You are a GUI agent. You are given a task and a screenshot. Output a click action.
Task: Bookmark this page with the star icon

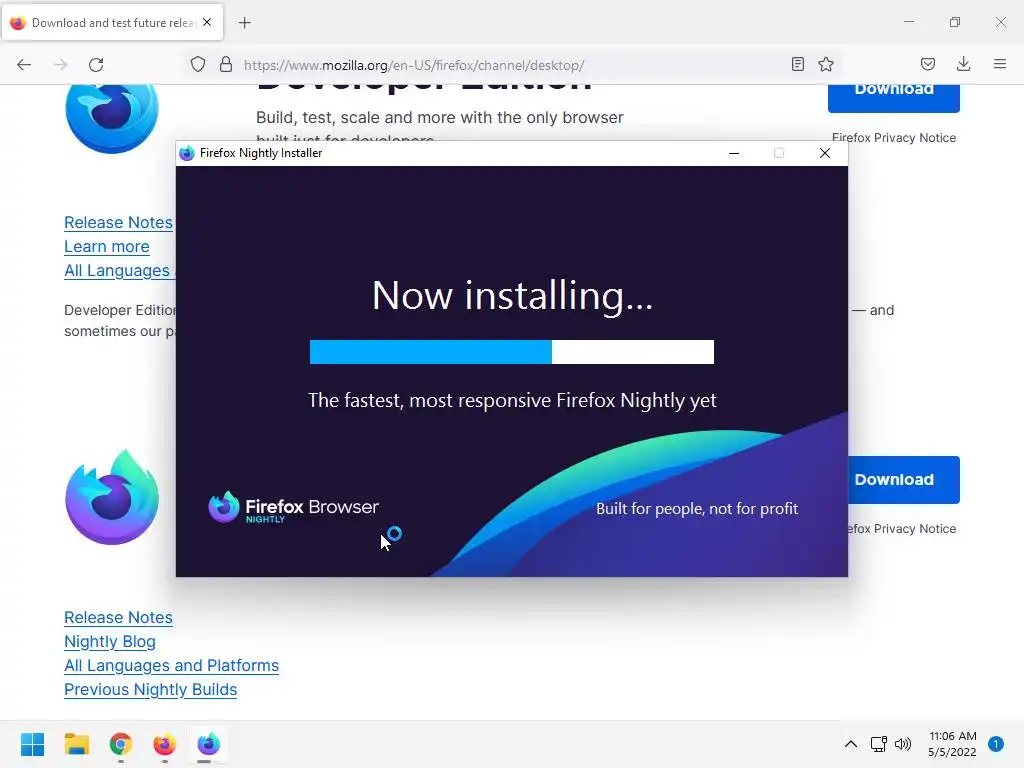click(x=826, y=64)
